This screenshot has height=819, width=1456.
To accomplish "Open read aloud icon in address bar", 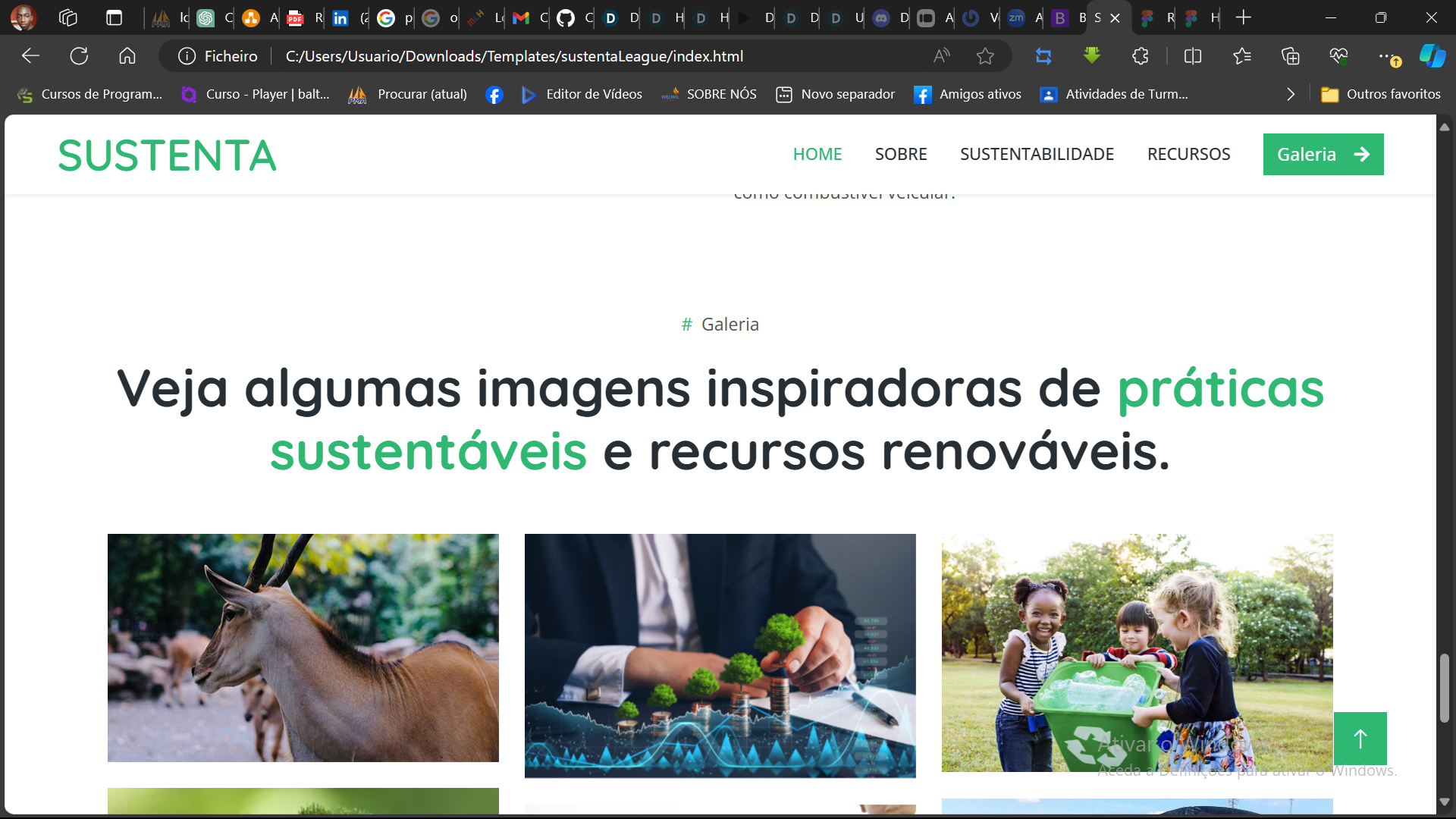I will [x=941, y=56].
